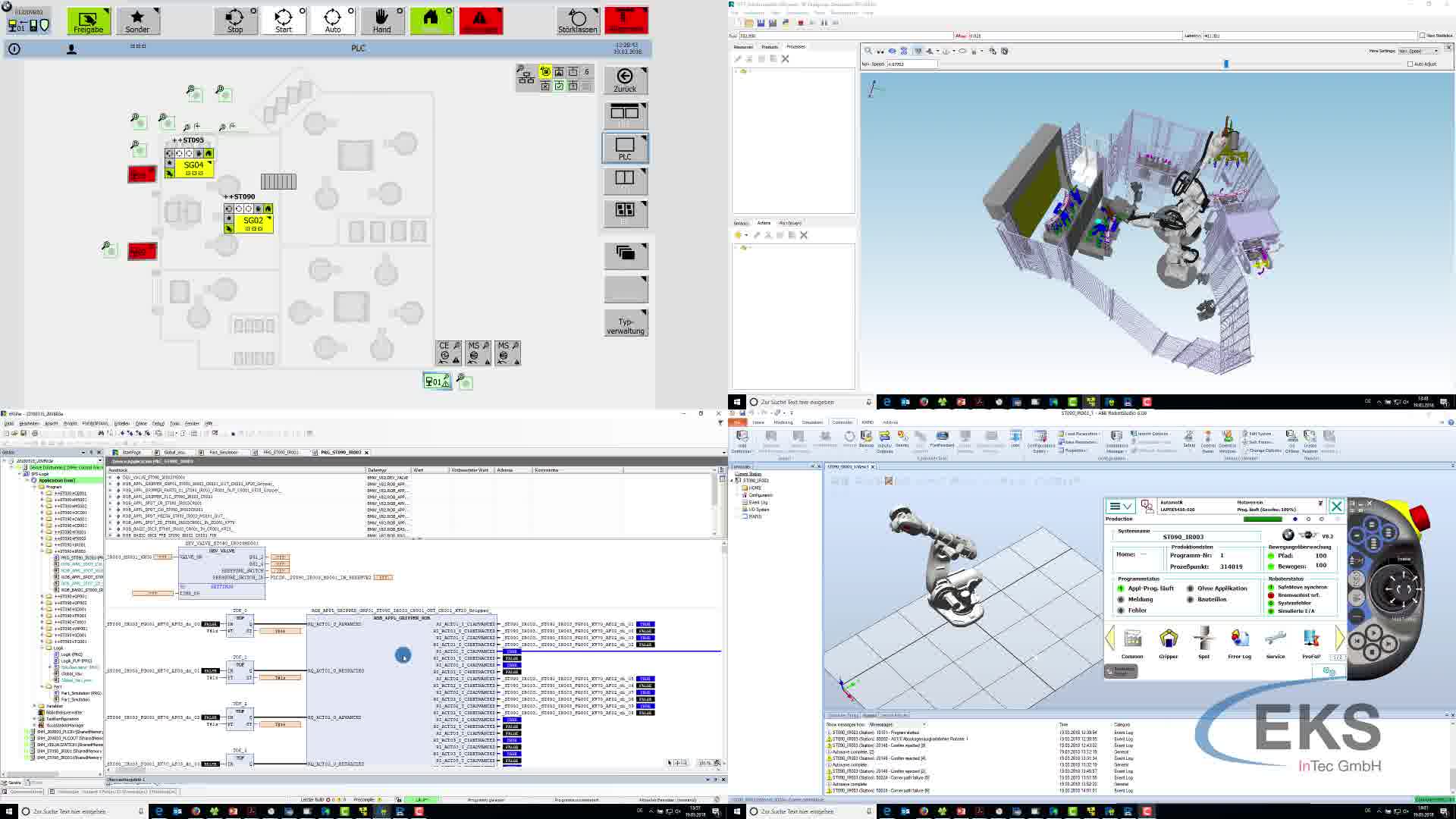1456x819 pixels.
Task: Adjust the Nav Speed slider handle
Action: pos(1226,64)
